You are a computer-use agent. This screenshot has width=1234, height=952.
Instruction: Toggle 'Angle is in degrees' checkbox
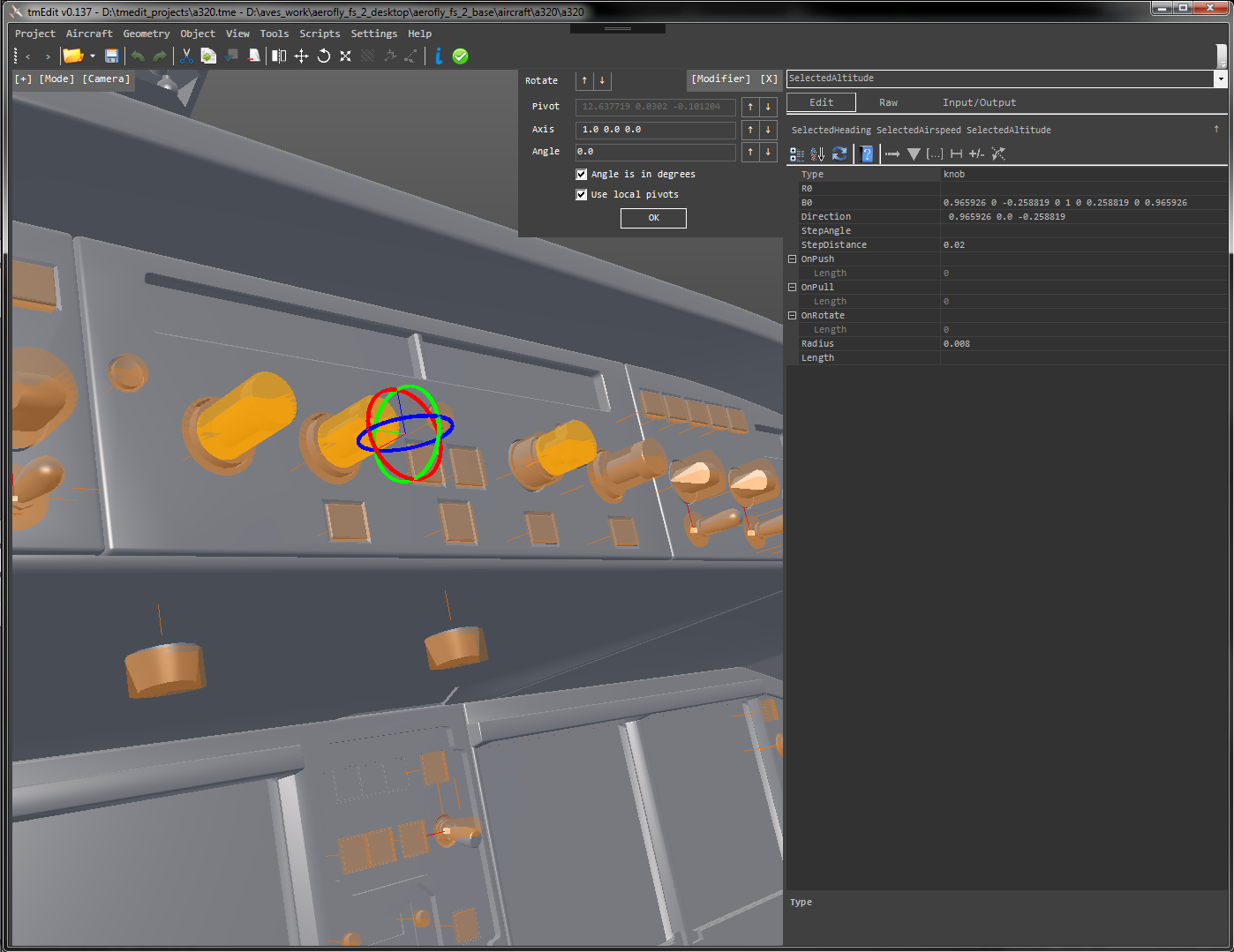click(x=582, y=175)
